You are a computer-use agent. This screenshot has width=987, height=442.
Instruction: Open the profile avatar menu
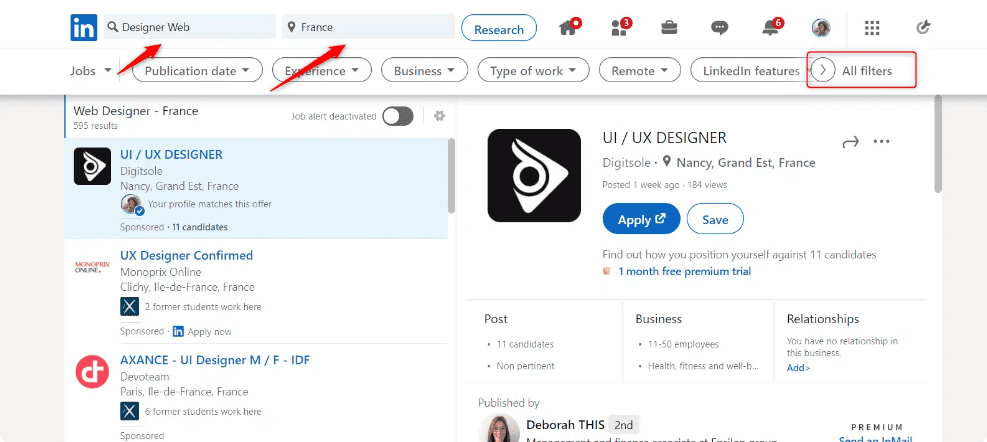(x=821, y=27)
